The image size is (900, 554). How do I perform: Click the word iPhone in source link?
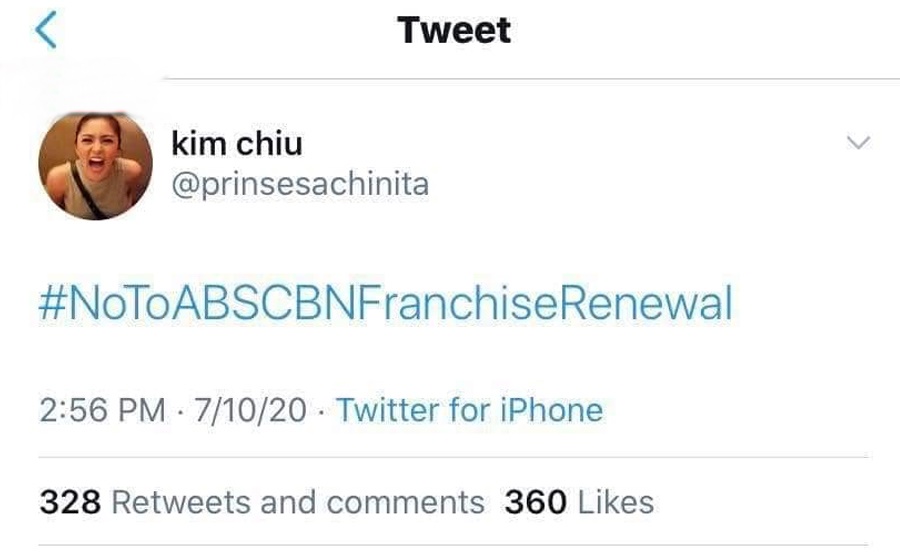pos(552,410)
